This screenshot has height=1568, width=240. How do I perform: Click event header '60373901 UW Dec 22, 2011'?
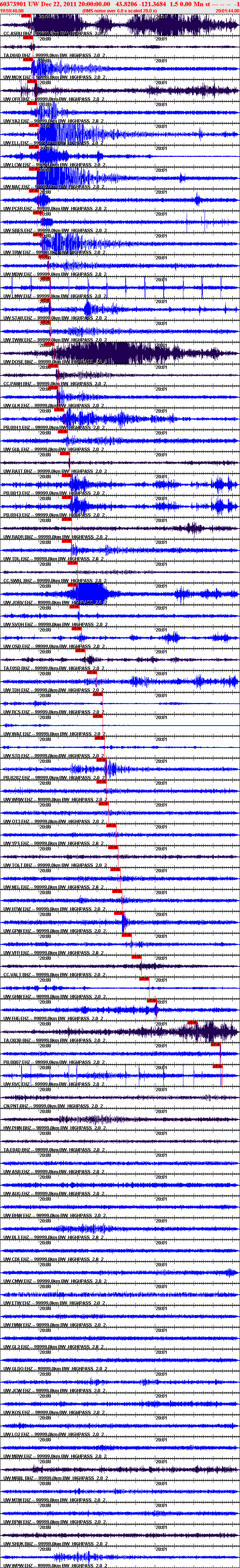38,4
